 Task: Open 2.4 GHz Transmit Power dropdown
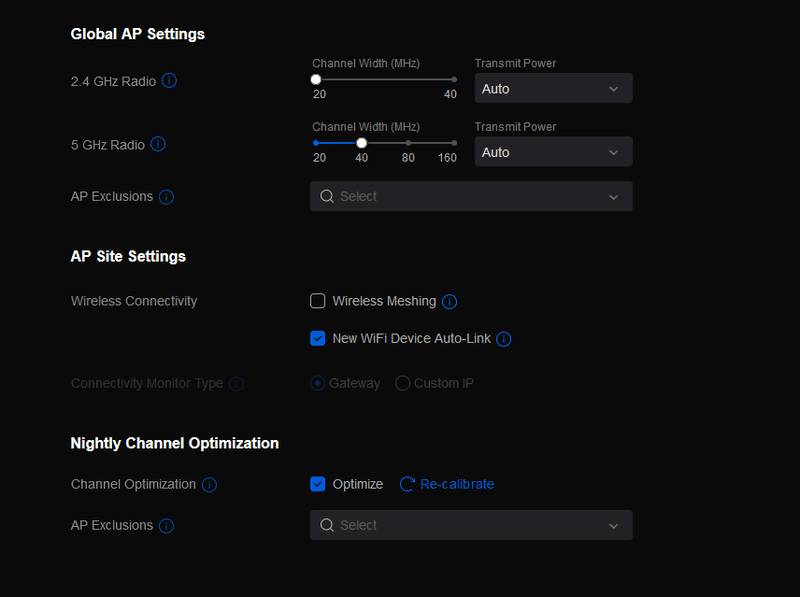point(554,88)
